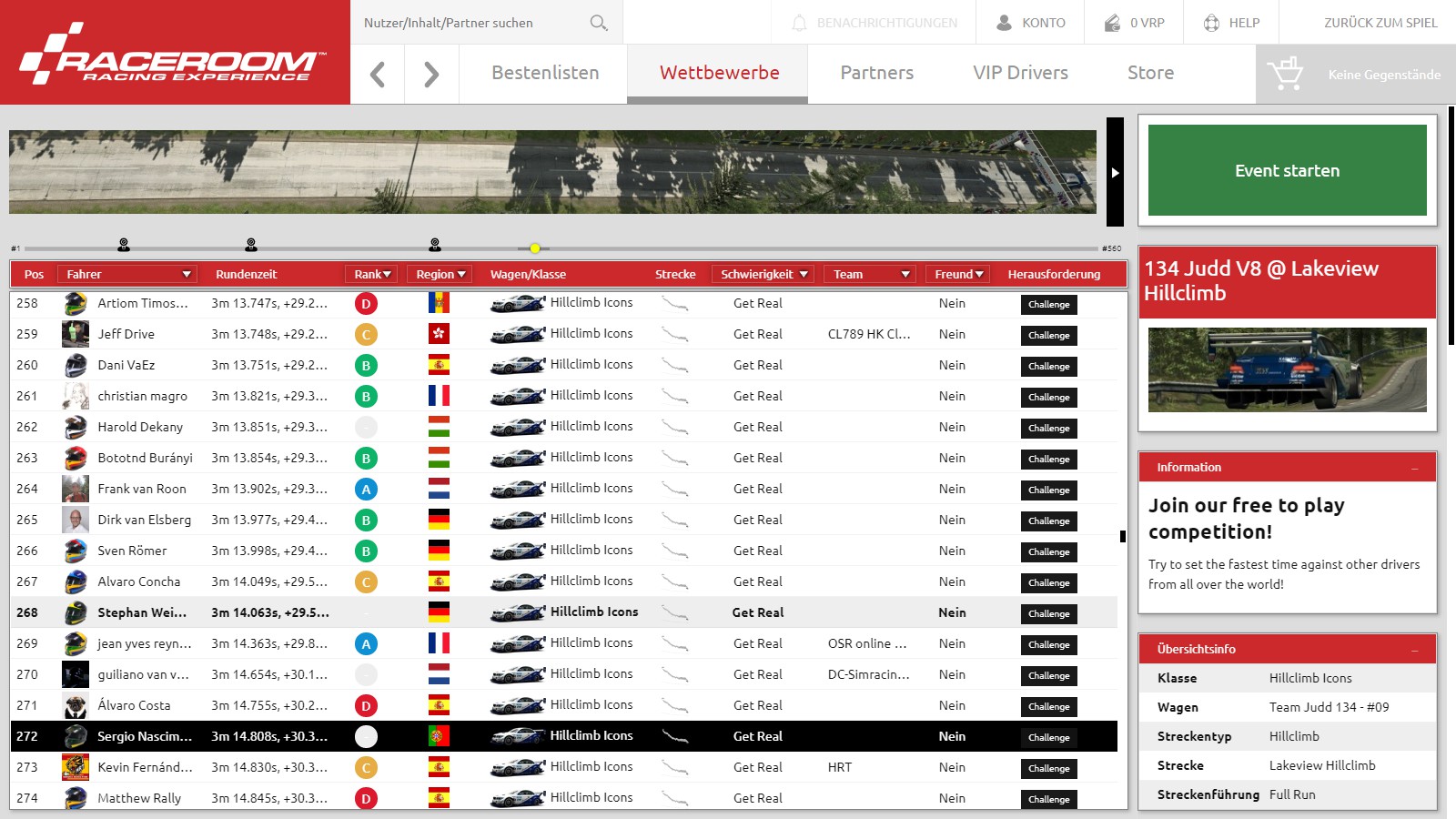Go back with left arrow
1456x819 pixels.
[378, 74]
